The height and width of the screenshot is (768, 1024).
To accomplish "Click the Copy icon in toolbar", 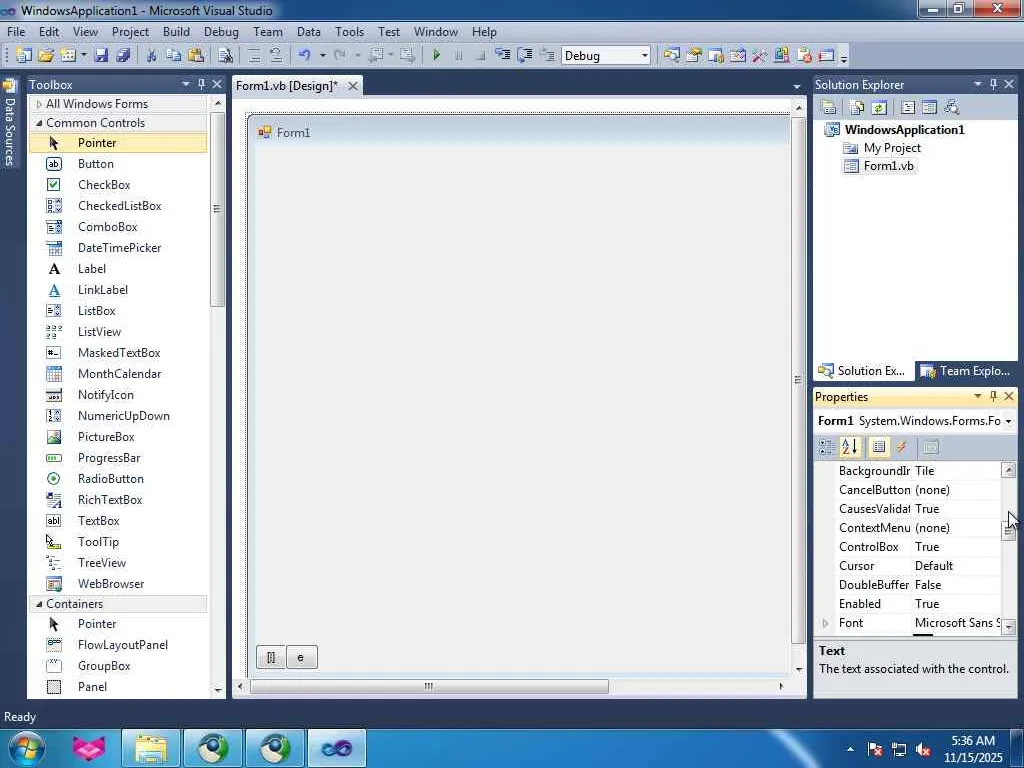I will point(173,56).
